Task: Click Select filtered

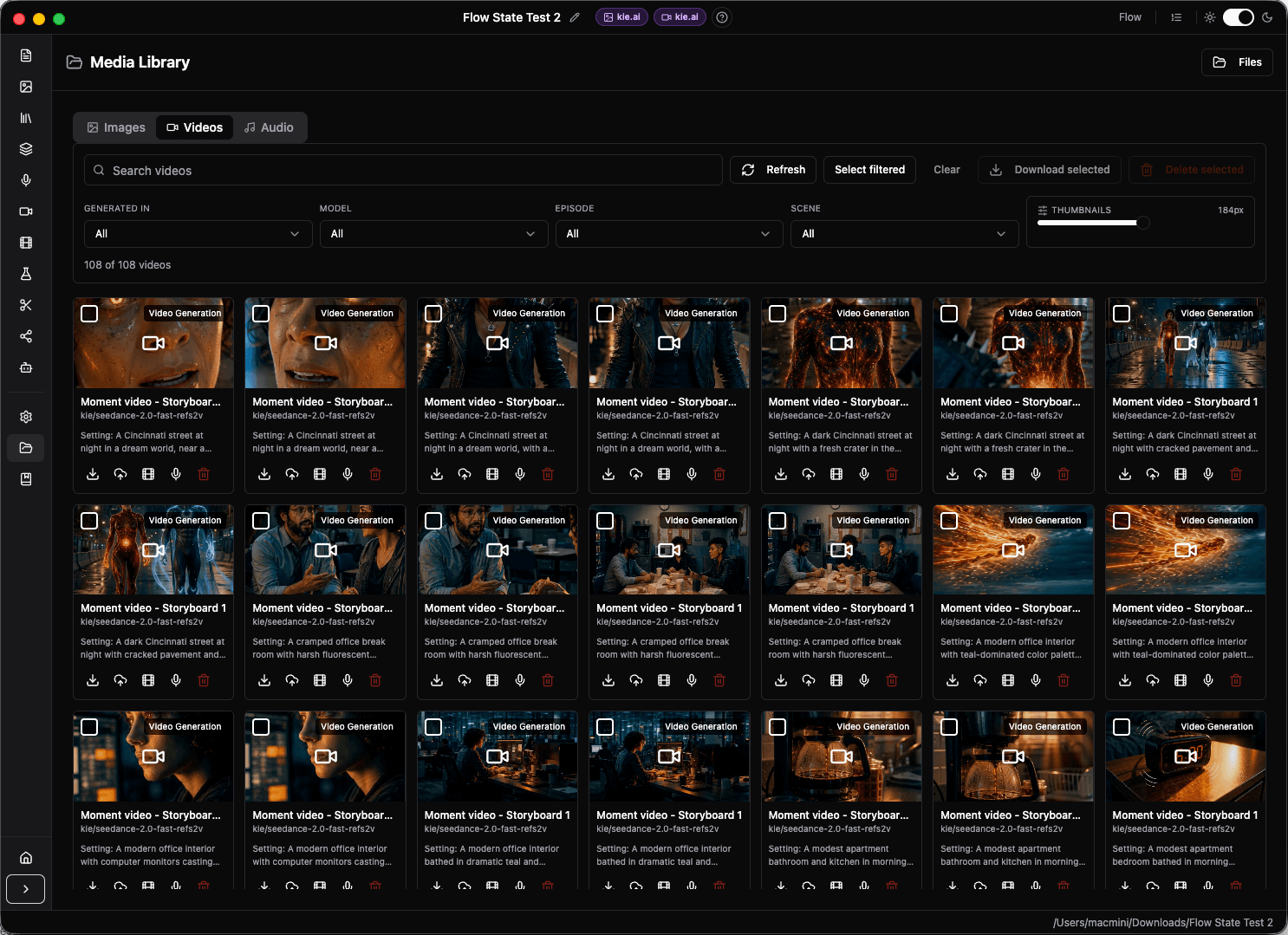Action: (x=869, y=170)
